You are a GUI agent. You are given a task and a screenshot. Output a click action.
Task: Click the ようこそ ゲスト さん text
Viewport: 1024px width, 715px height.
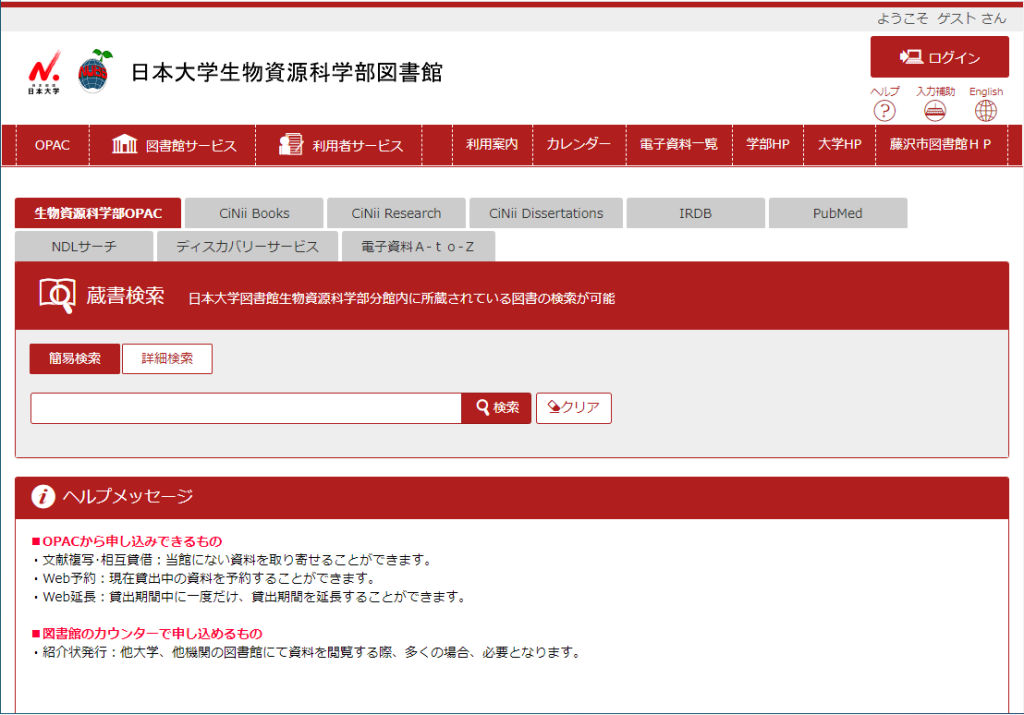pyautogui.click(x=941, y=18)
